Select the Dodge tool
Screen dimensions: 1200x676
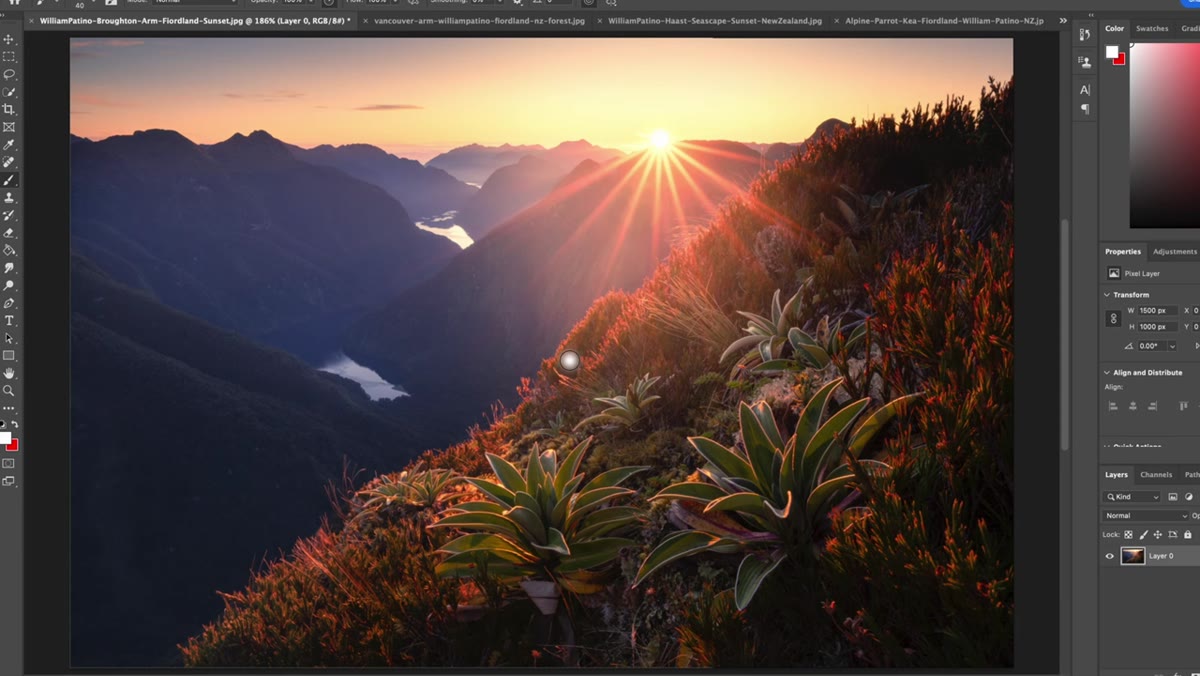click(x=9, y=285)
